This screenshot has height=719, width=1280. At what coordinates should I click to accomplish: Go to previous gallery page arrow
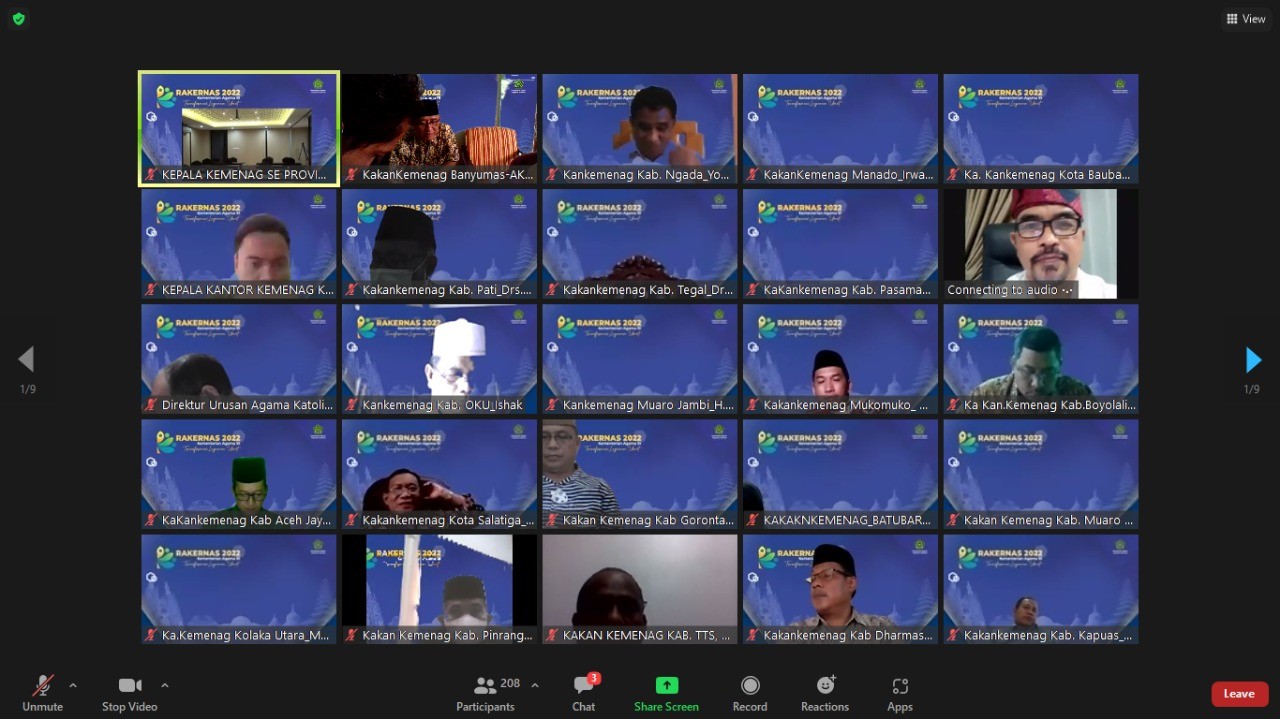click(x=26, y=360)
